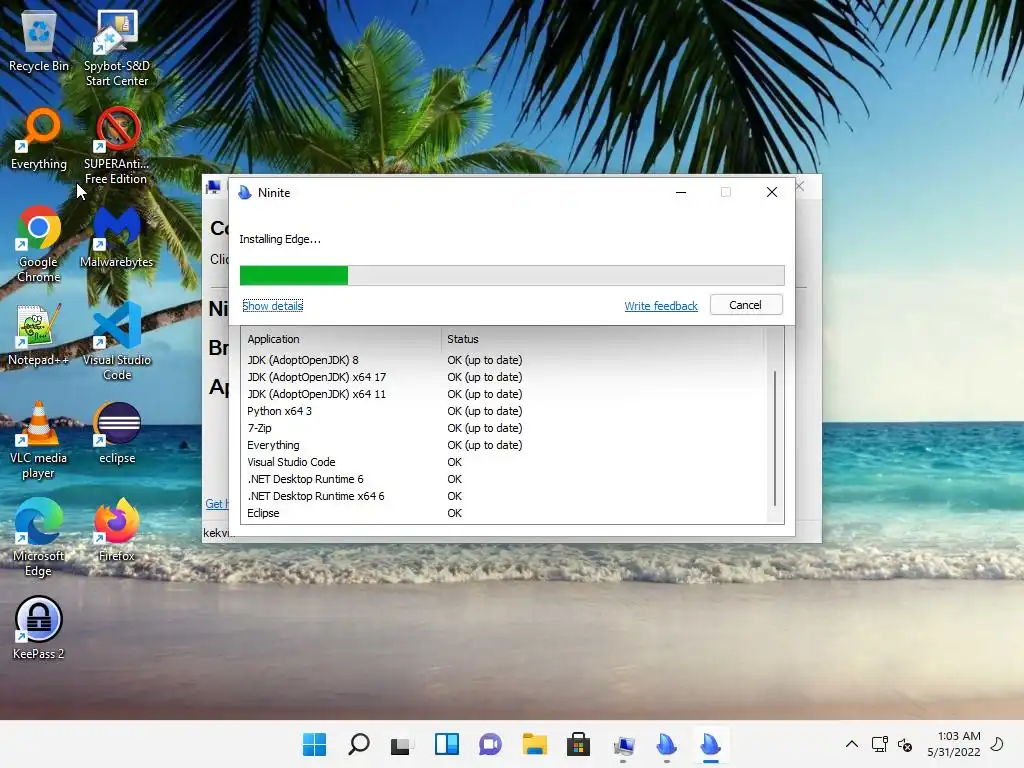This screenshot has width=1024, height=768.
Task: Cancel the Ninite installation
Action: pyautogui.click(x=746, y=305)
